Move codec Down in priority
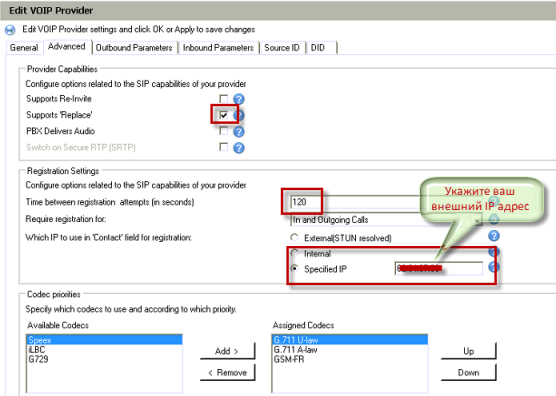This screenshot has height=396, width=556. 468,373
